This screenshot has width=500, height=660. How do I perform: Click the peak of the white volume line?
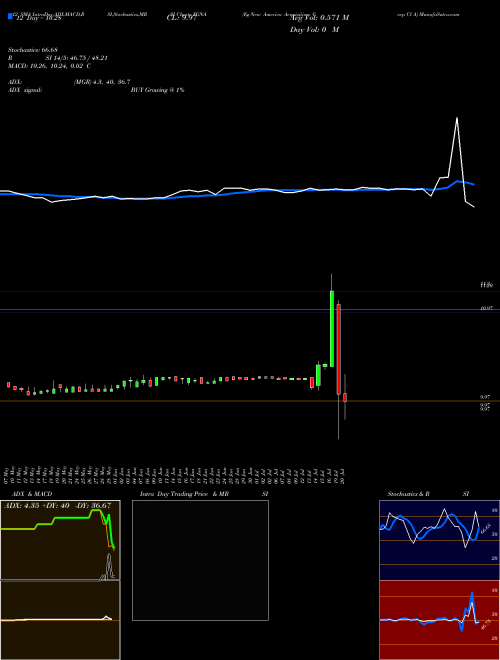(x=457, y=118)
